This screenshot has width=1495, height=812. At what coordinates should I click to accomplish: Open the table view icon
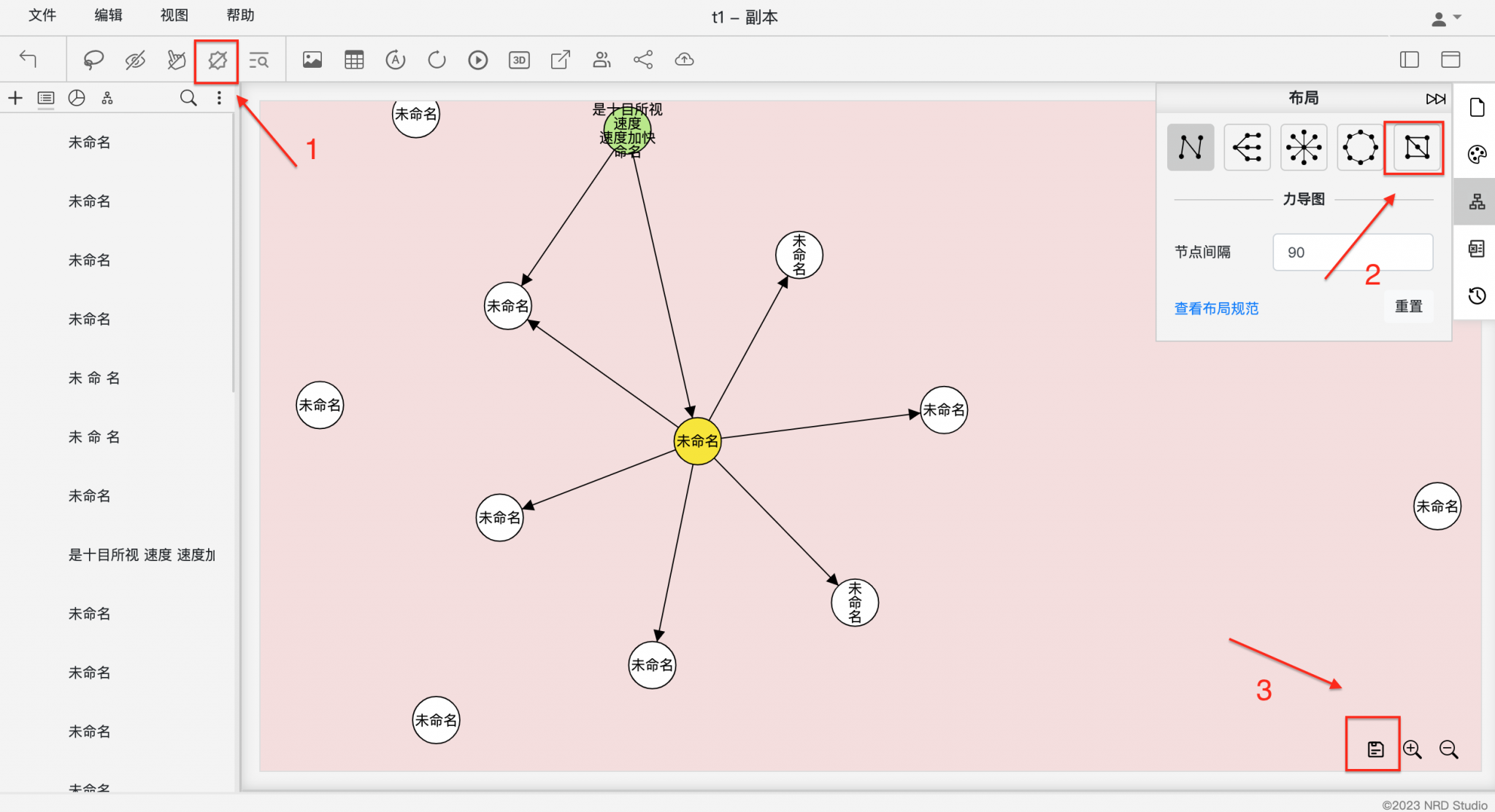pyautogui.click(x=354, y=60)
